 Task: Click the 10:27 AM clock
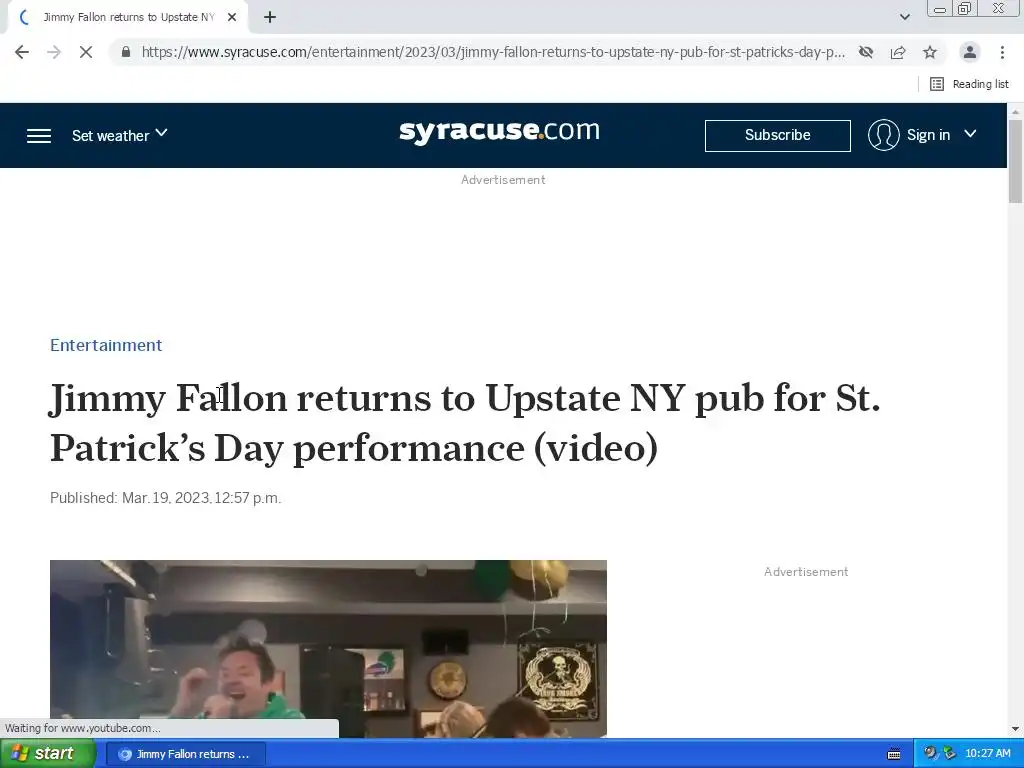pyautogui.click(x=987, y=754)
